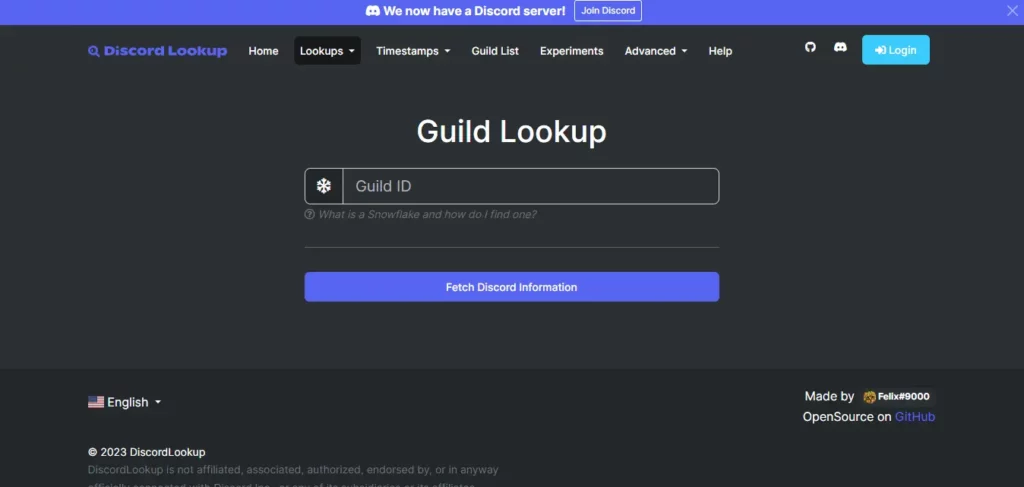Click Fetch Discord Information button
1024x487 pixels.
coord(511,287)
